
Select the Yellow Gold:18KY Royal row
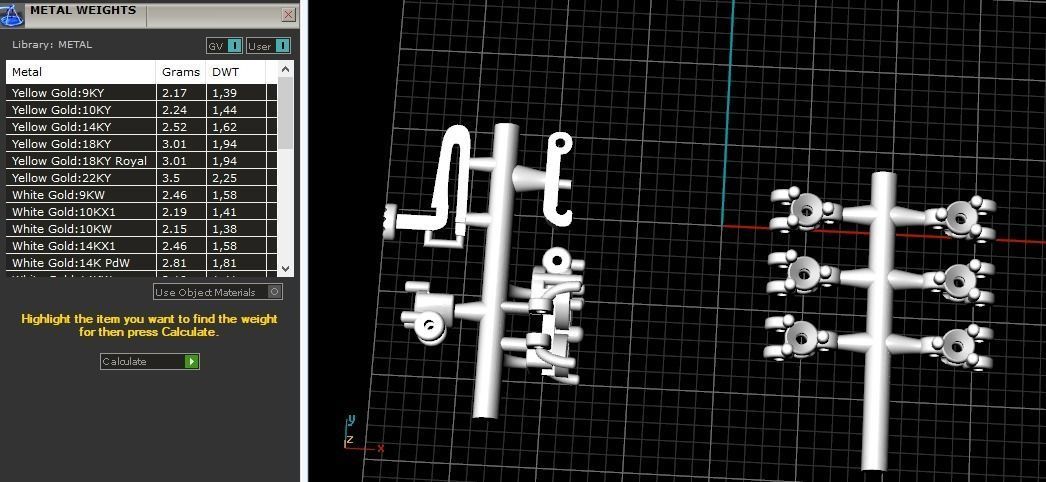coord(141,161)
